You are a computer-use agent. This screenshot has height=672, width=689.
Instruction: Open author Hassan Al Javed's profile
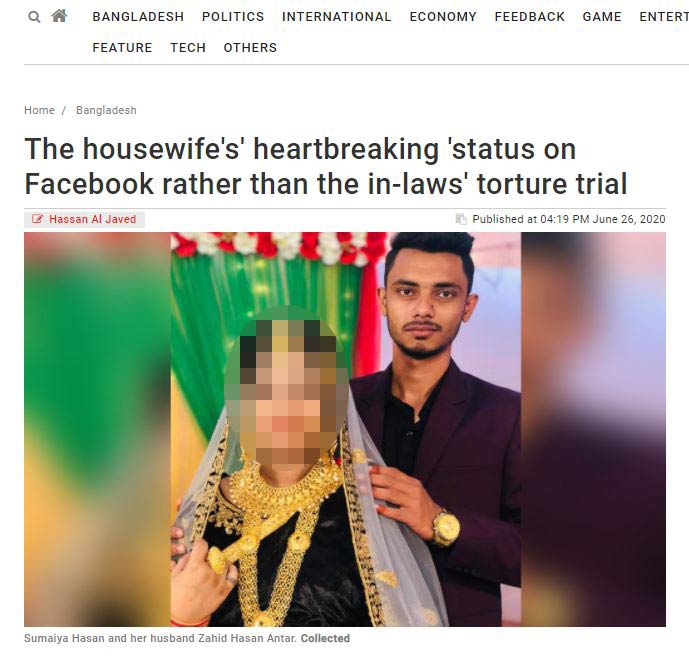(x=92, y=219)
